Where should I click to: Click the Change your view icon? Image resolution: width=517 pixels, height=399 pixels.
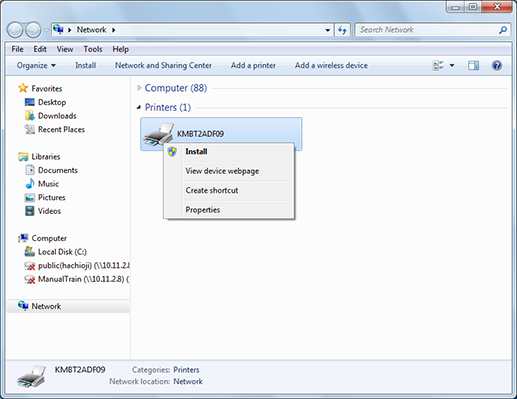click(x=438, y=65)
